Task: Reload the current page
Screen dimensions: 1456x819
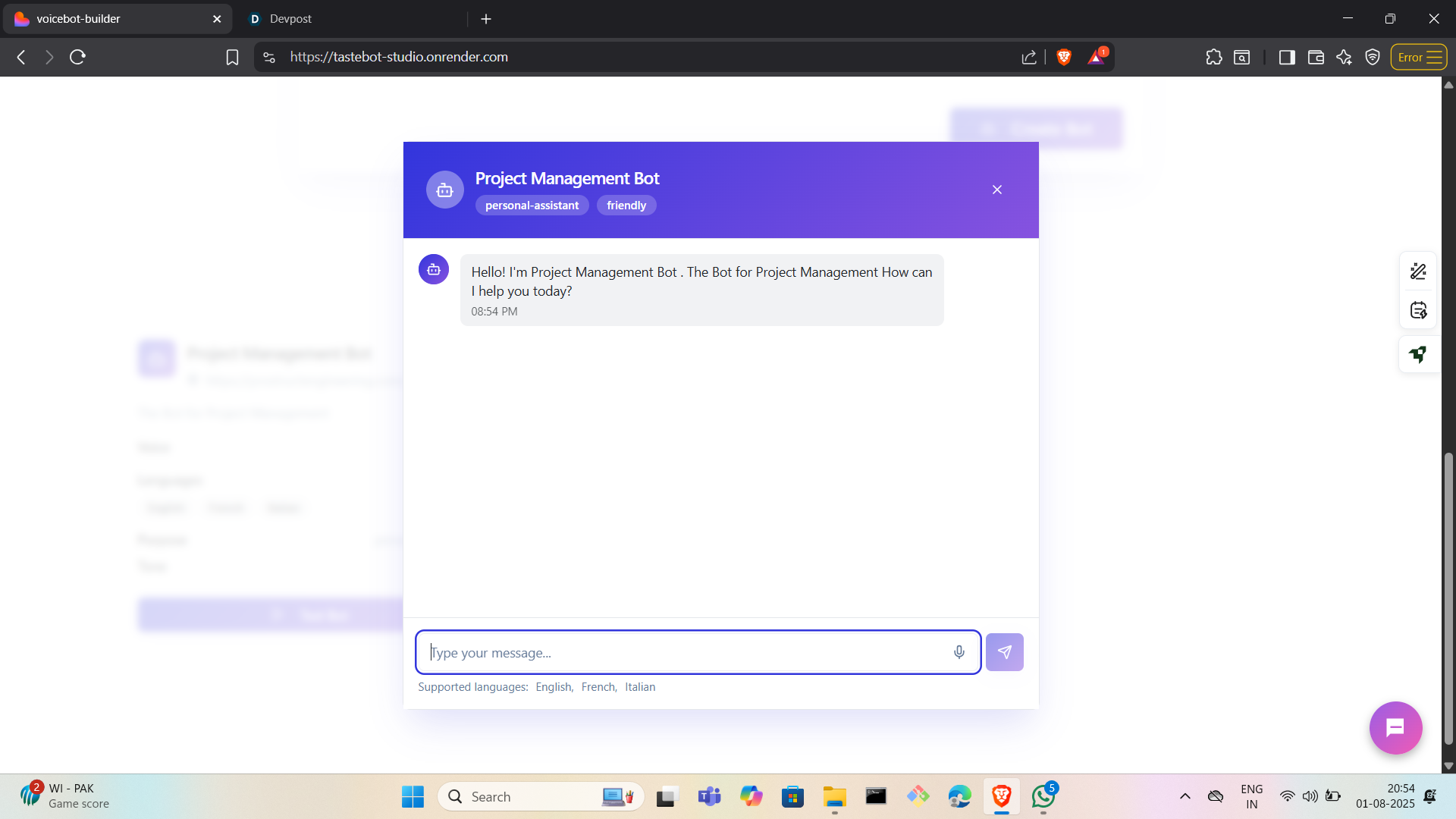Action: point(77,57)
